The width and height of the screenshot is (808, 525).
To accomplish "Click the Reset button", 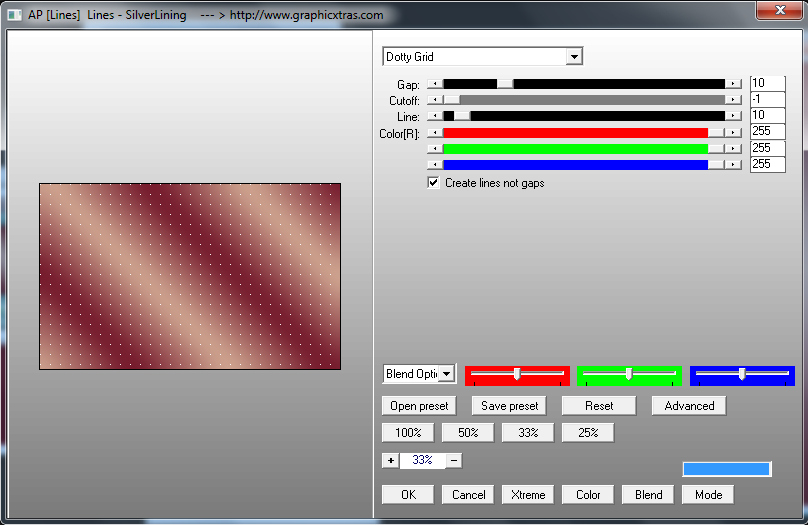I will click(599, 406).
